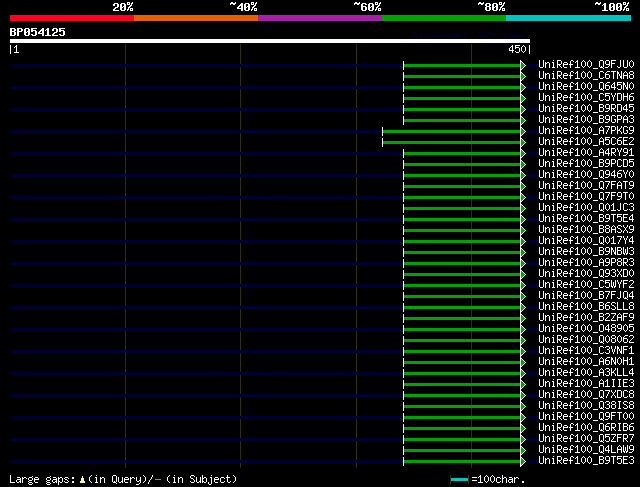The width and height of the screenshot is (640, 487).
Task: Click the UniRef100_B9PCD5 label
Action: (586, 164)
